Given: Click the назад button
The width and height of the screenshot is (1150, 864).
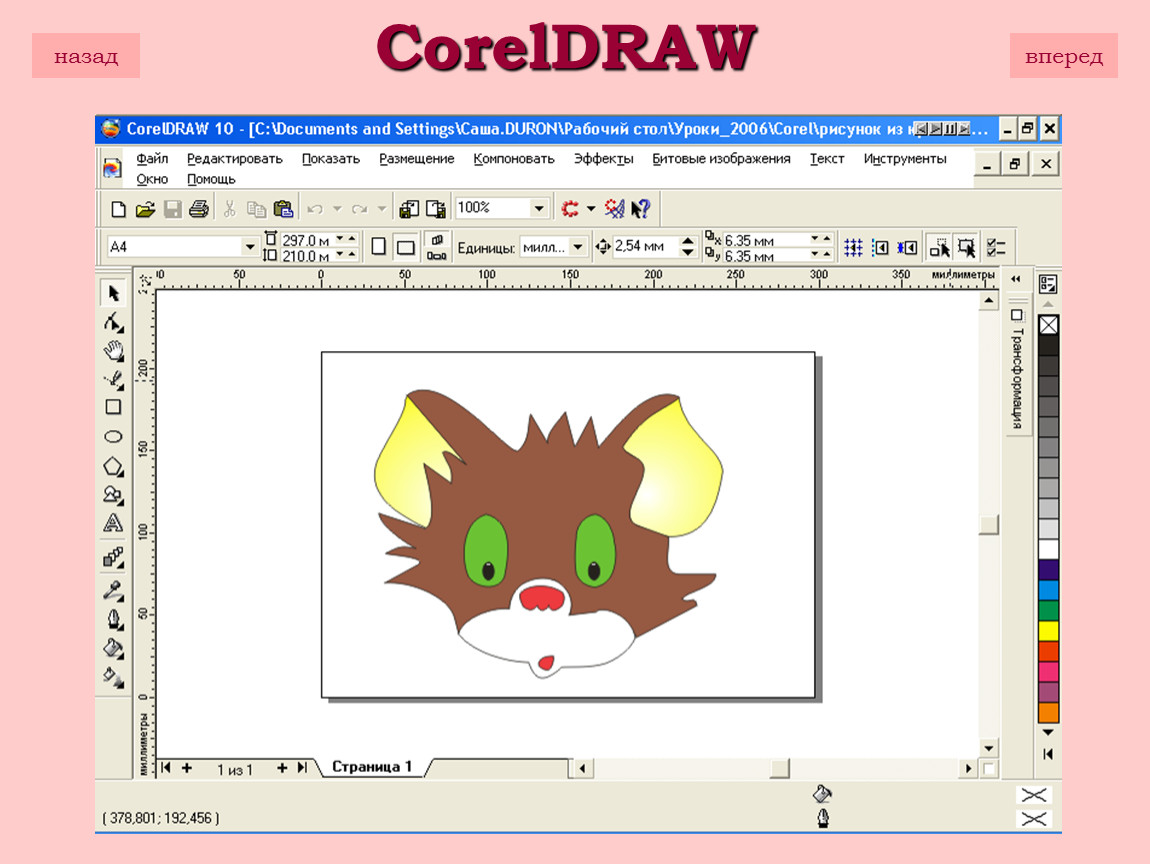Looking at the screenshot, I should point(86,56).
